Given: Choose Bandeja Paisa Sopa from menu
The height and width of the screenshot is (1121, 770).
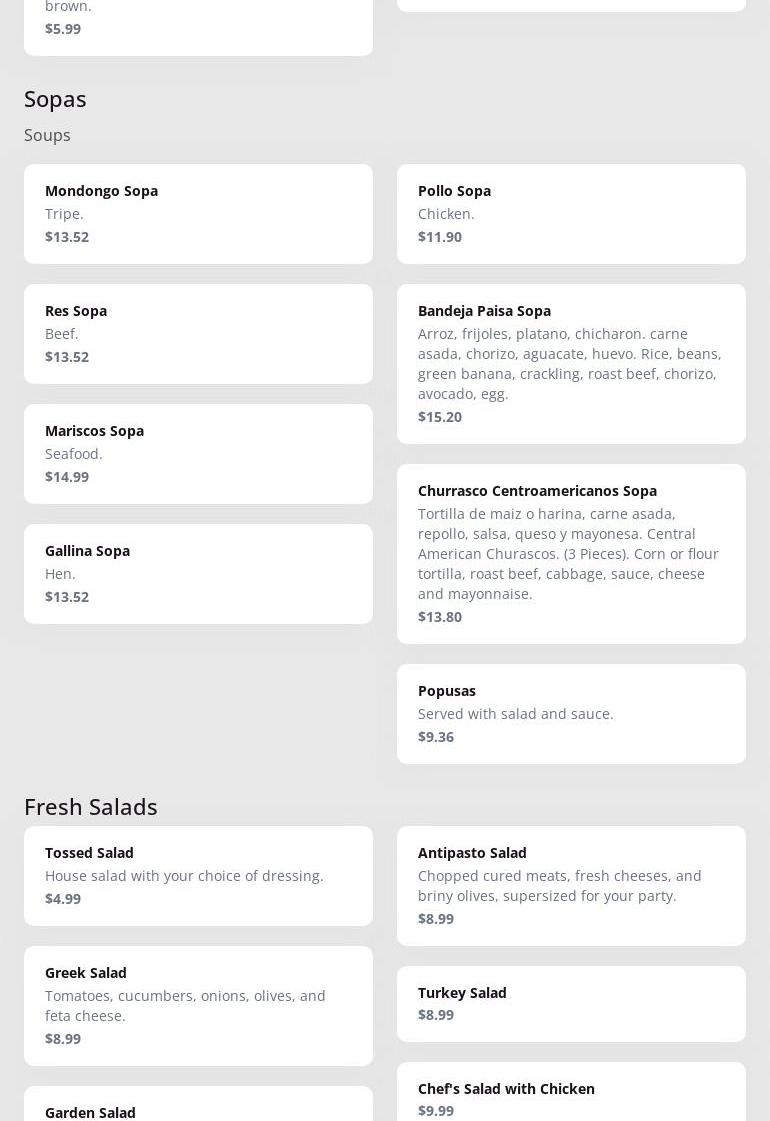Looking at the screenshot, I should coord(571,364).
